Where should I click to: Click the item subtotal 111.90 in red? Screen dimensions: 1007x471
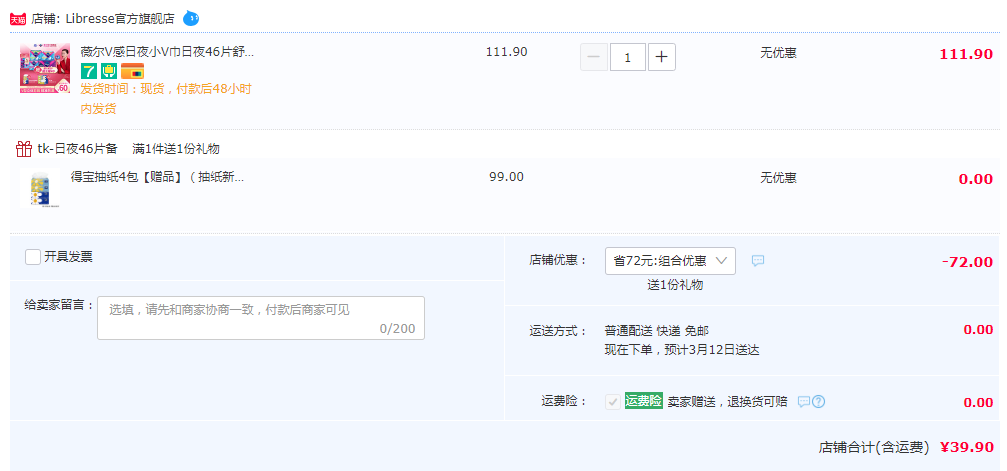(x=967, y=55)
